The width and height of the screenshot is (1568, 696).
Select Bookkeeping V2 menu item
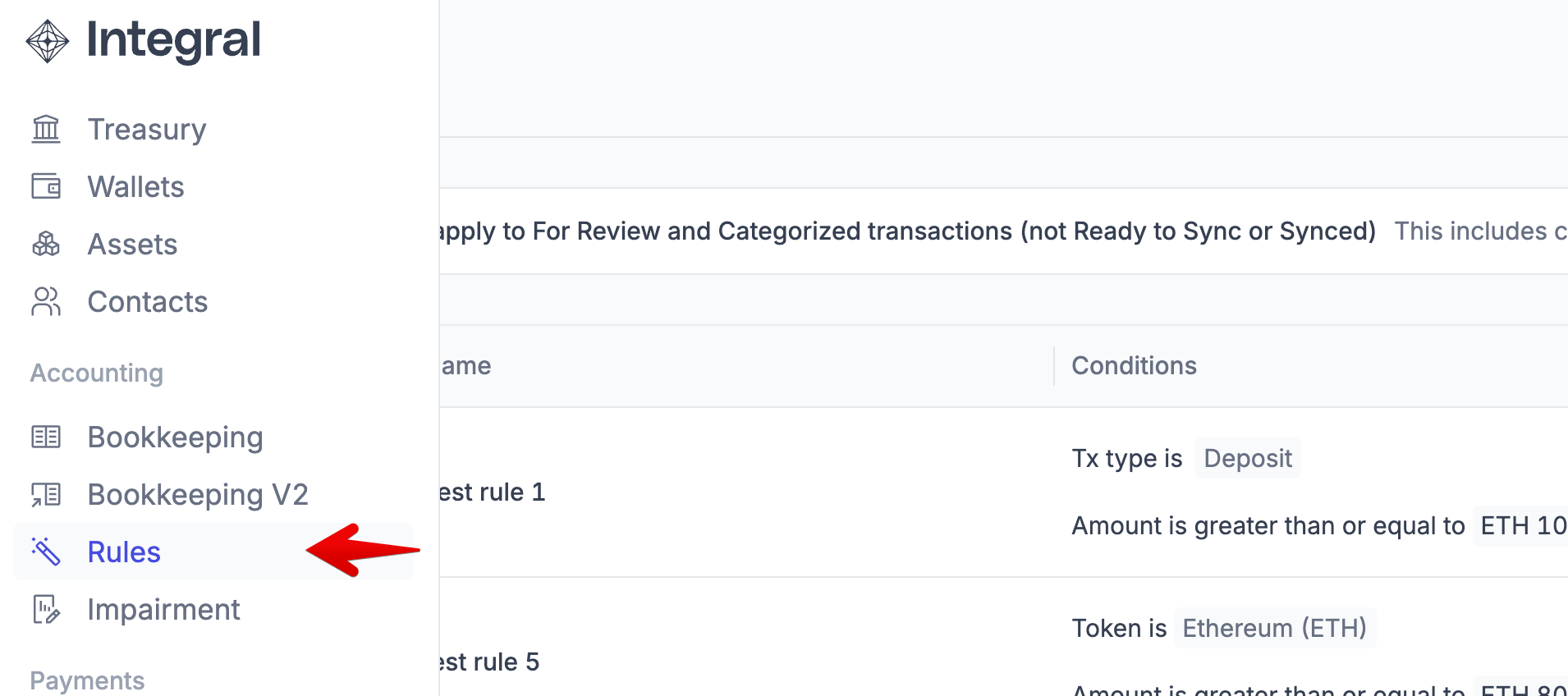pos(198,495)
